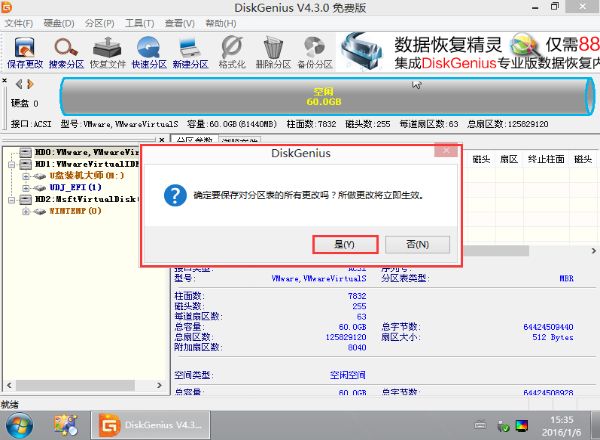Click the HD1 disk icon in tree

(26, 165)
